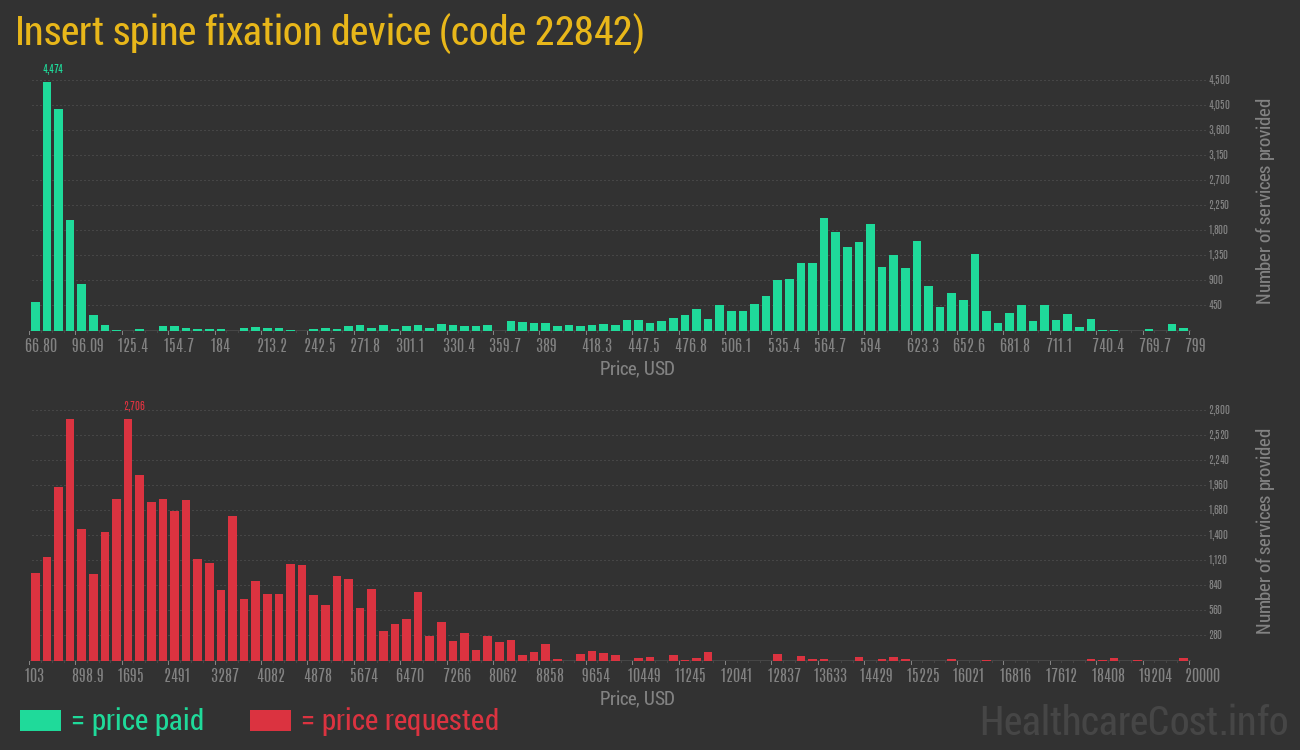This screenshot has height=750, width=1300.
Task: Click the 799 x-axis label on green chart
Action: pos(1194,346)
